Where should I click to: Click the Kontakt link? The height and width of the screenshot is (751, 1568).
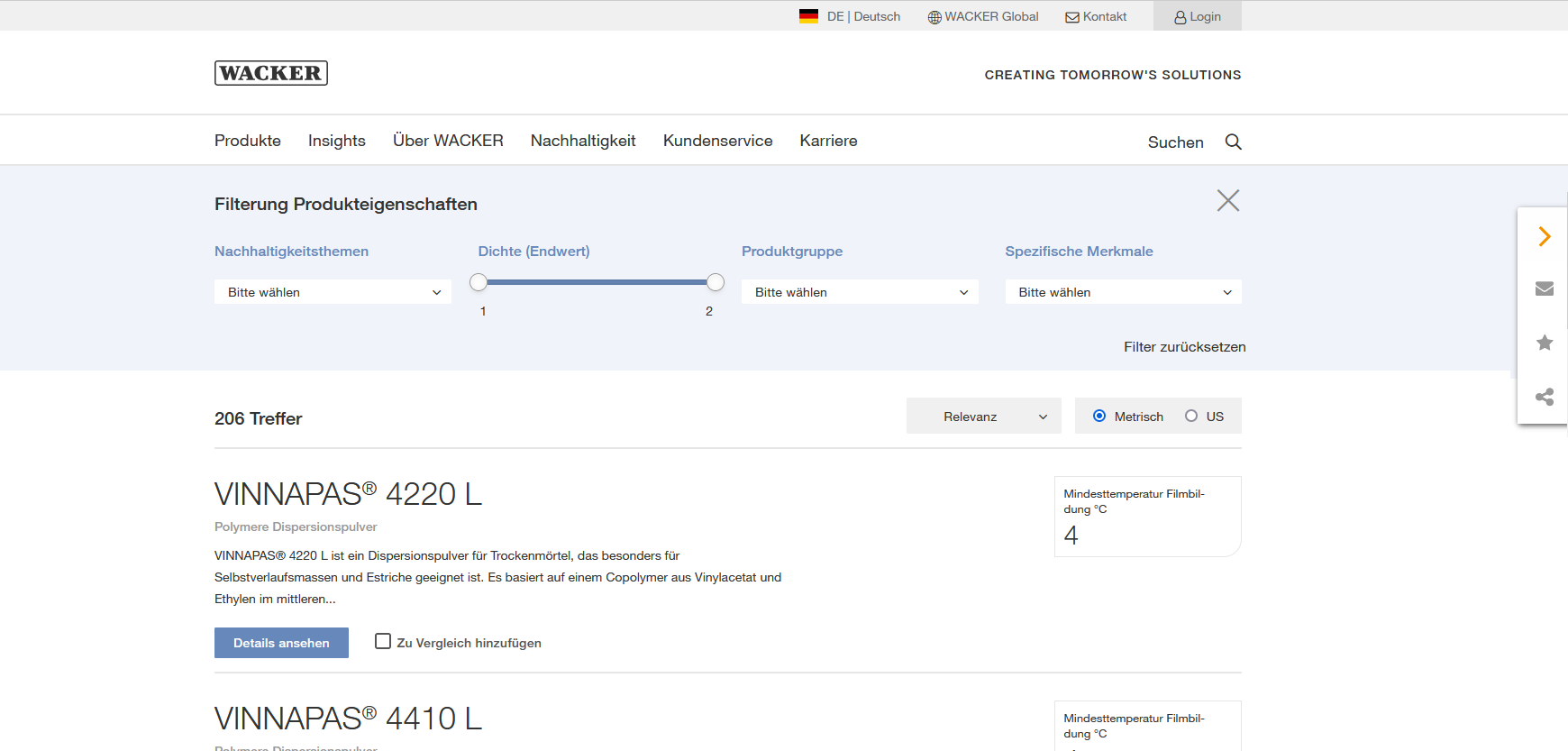tap(1105, 16)
